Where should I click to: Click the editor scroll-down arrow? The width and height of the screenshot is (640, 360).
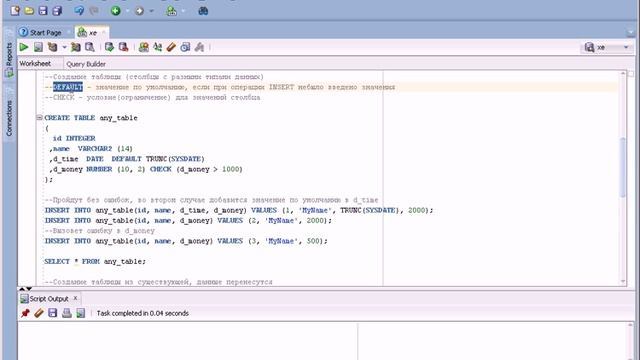(623, 281)
